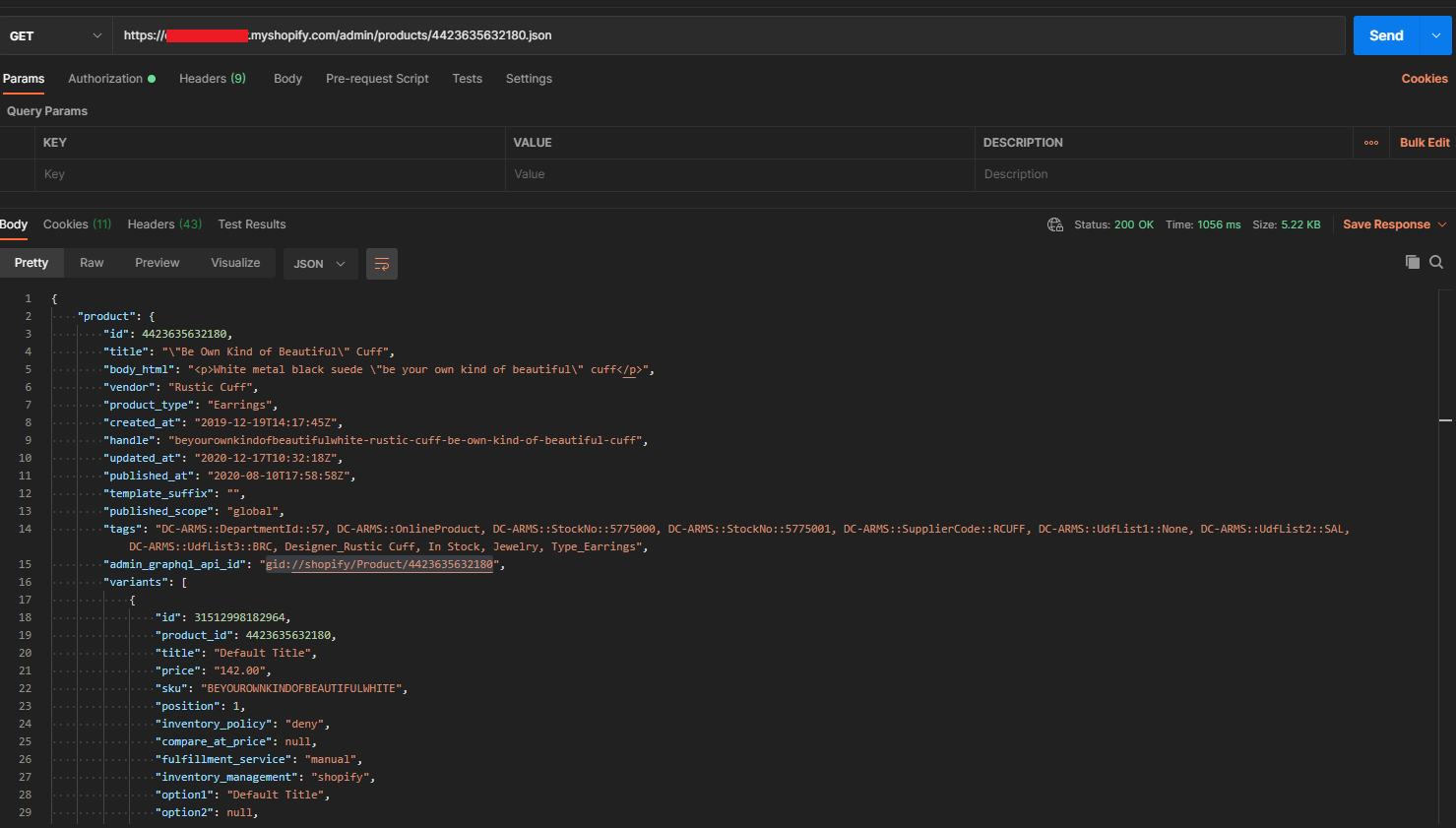Switch to the Authorization tab
The width and height of the screenshot is (1456, 828).
[x=105, y=79]
